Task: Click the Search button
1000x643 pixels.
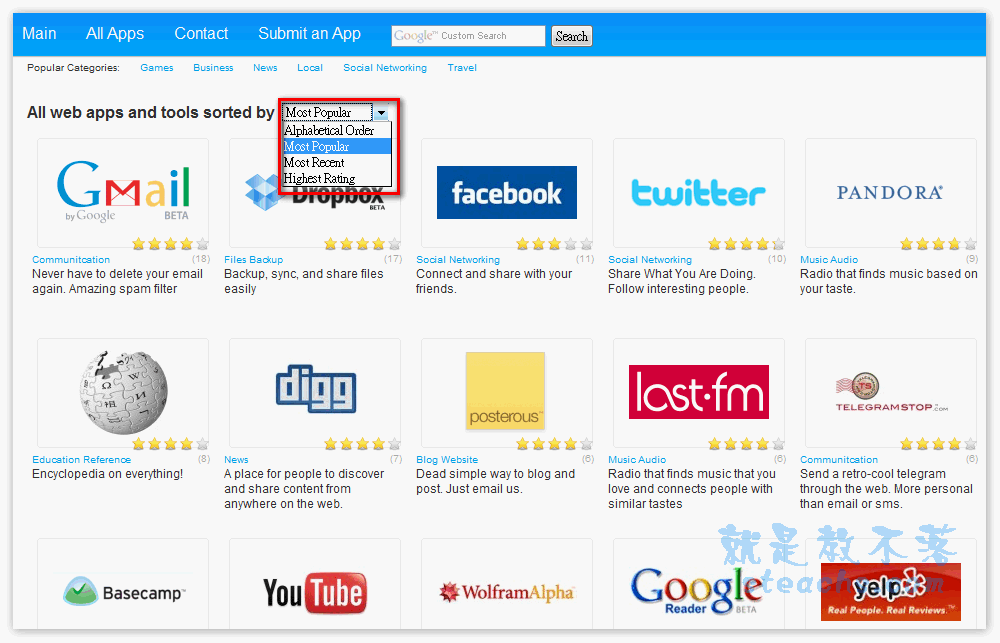Action: click(571, 36)
